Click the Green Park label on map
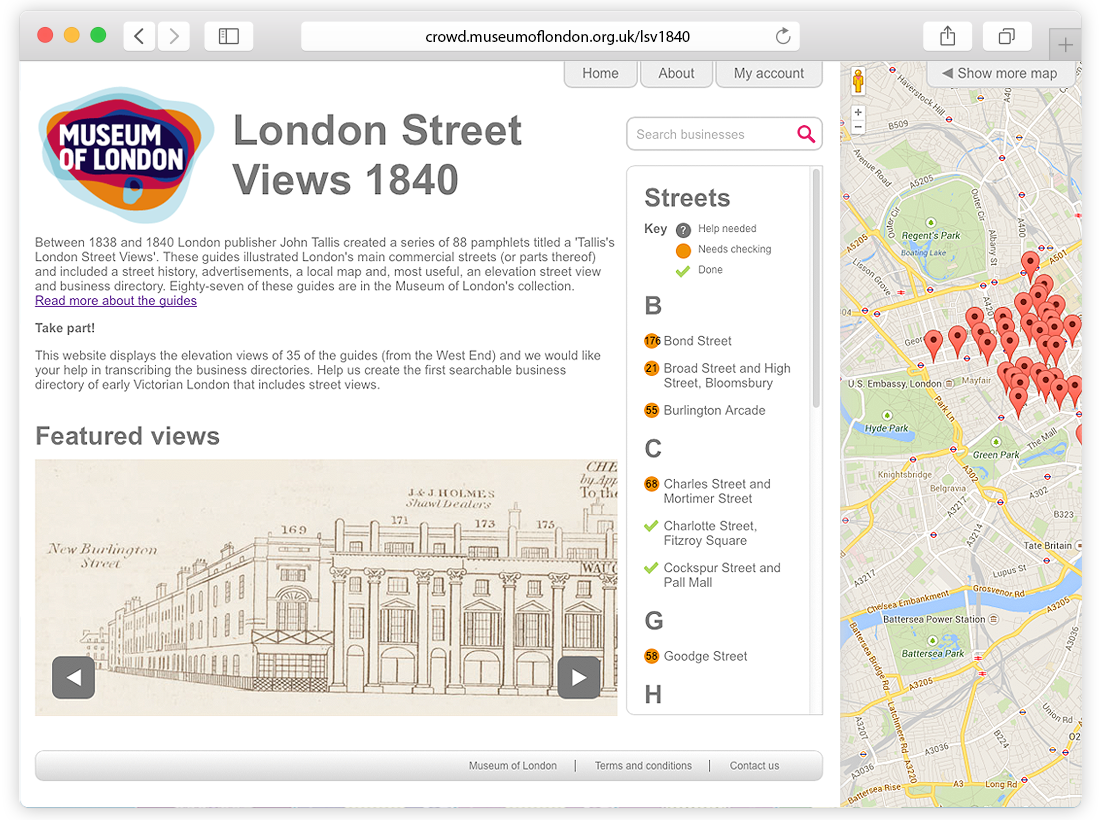Screen dimensions: 1100x820 click(995, 455)
